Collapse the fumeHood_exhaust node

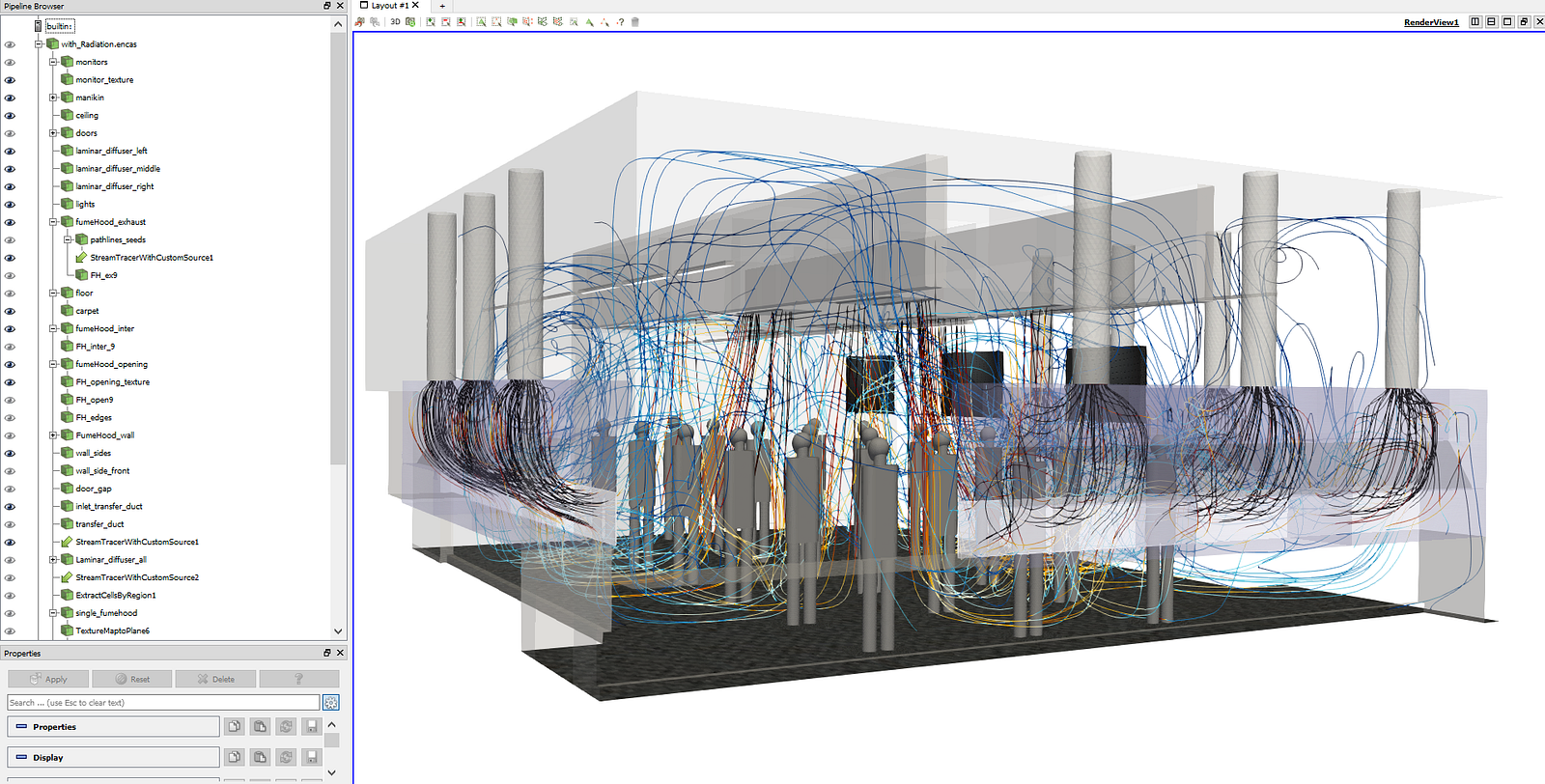[53, 222]
